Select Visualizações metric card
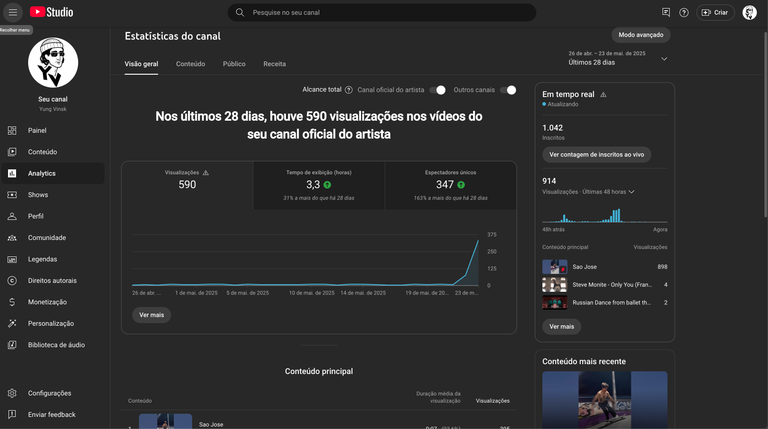 point(187,186)
